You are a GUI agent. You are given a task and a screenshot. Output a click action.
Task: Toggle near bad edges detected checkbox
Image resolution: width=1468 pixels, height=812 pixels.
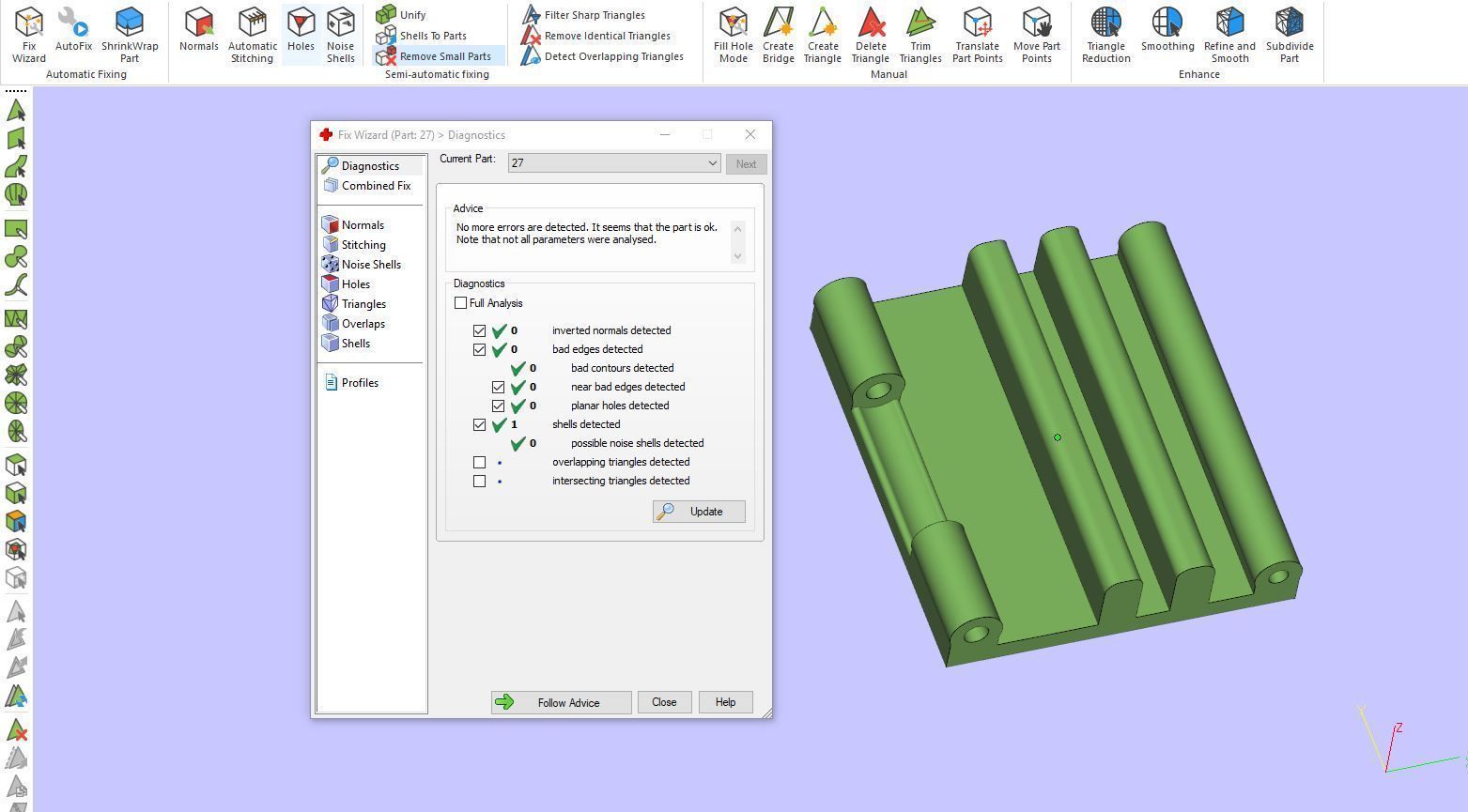498,387
